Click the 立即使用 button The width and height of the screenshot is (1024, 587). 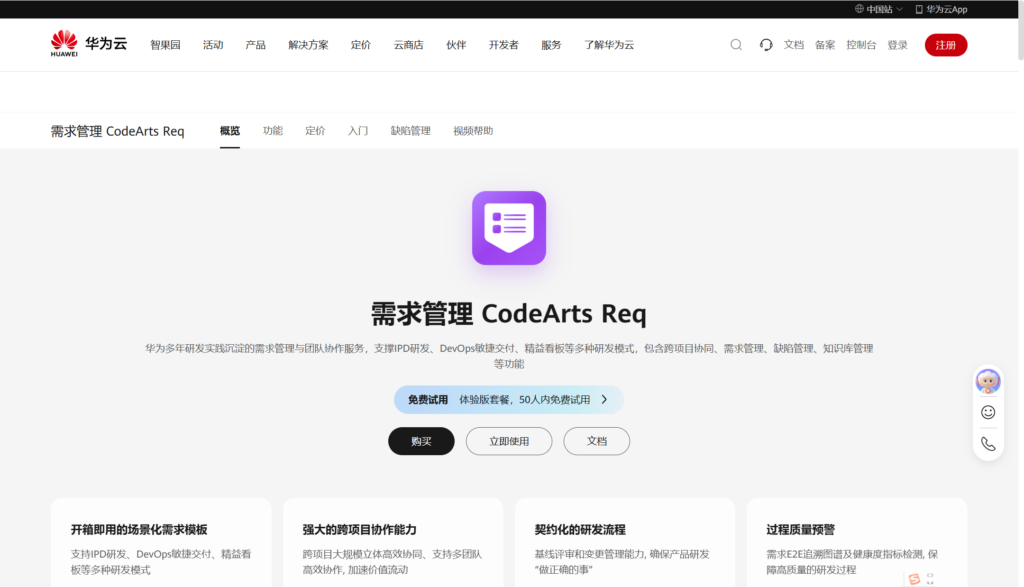pyautogui.click(x=509, y=441)
